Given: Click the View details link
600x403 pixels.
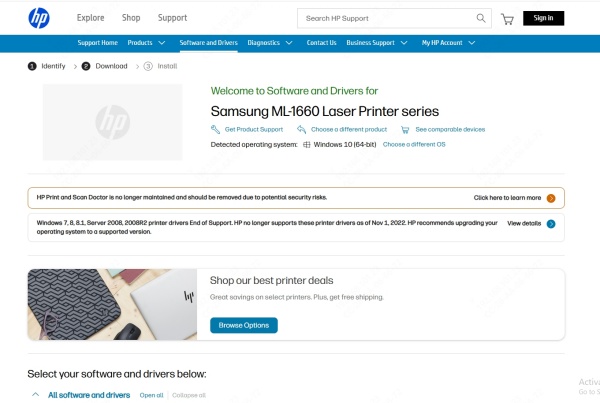Looking at the screenshot, I should (x=524, y=224).
